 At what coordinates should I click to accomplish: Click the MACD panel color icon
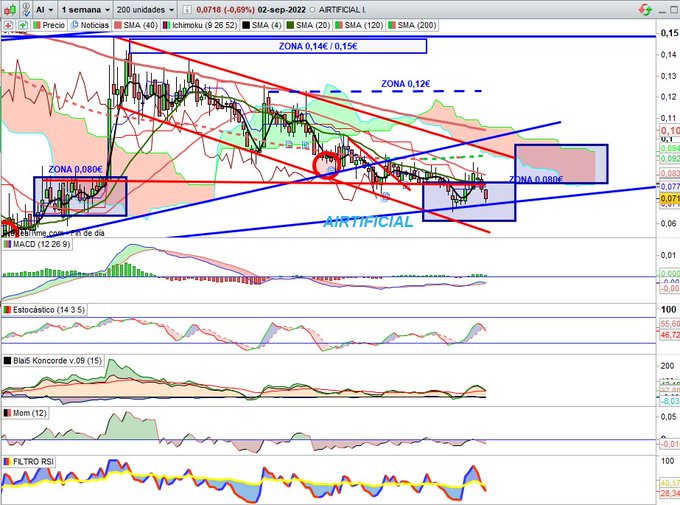[7, 244]
